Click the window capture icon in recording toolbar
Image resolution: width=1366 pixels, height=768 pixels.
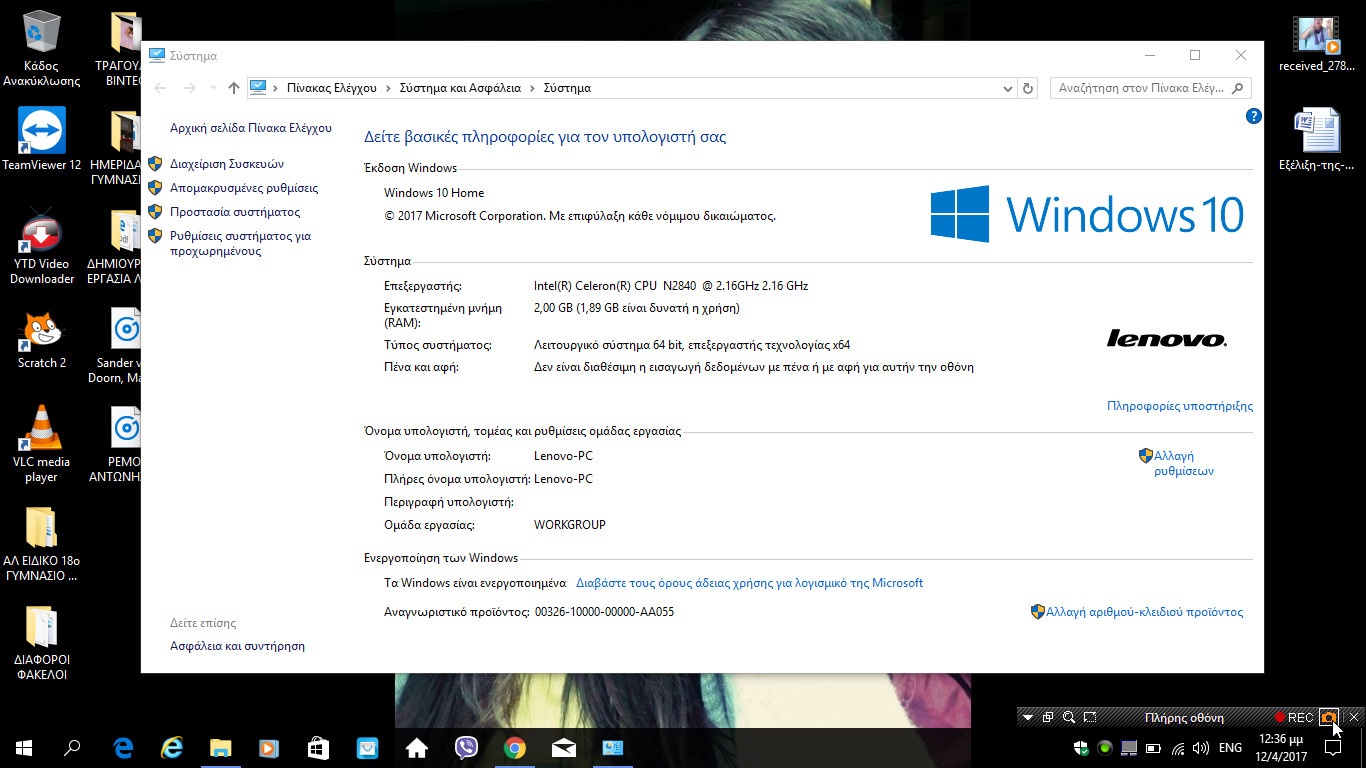[1047, 717]
